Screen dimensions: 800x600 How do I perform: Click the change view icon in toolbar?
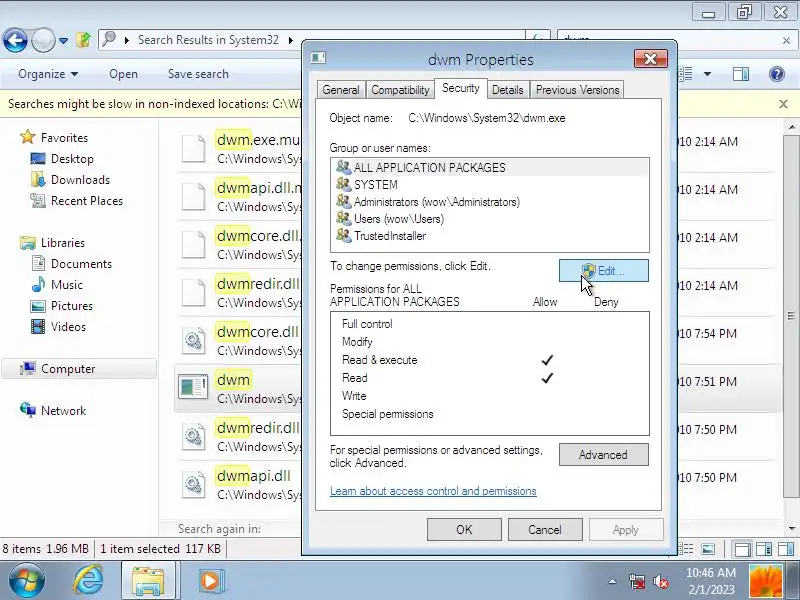[x=686, y=74]
